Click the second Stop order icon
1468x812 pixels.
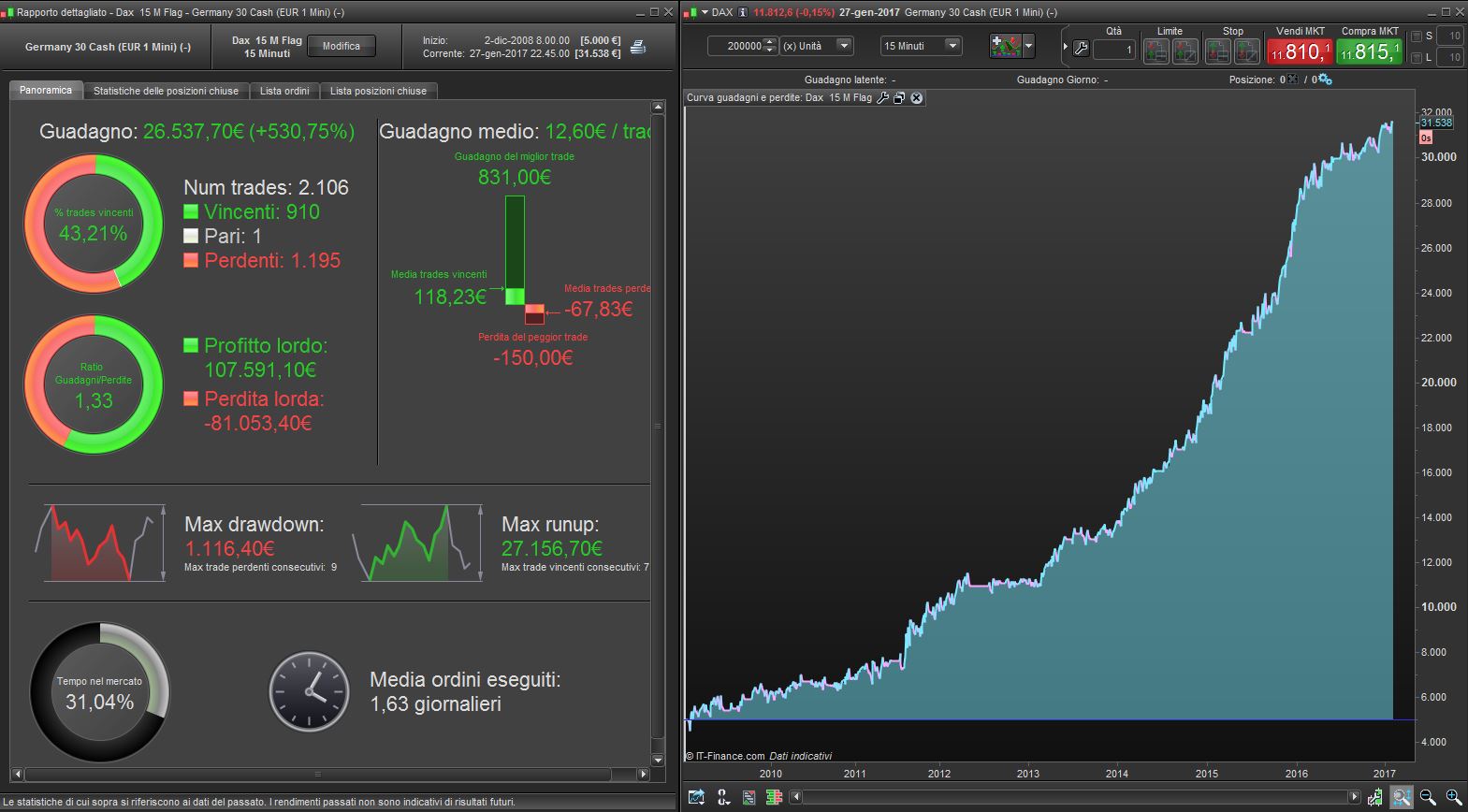pos(1246,51)
